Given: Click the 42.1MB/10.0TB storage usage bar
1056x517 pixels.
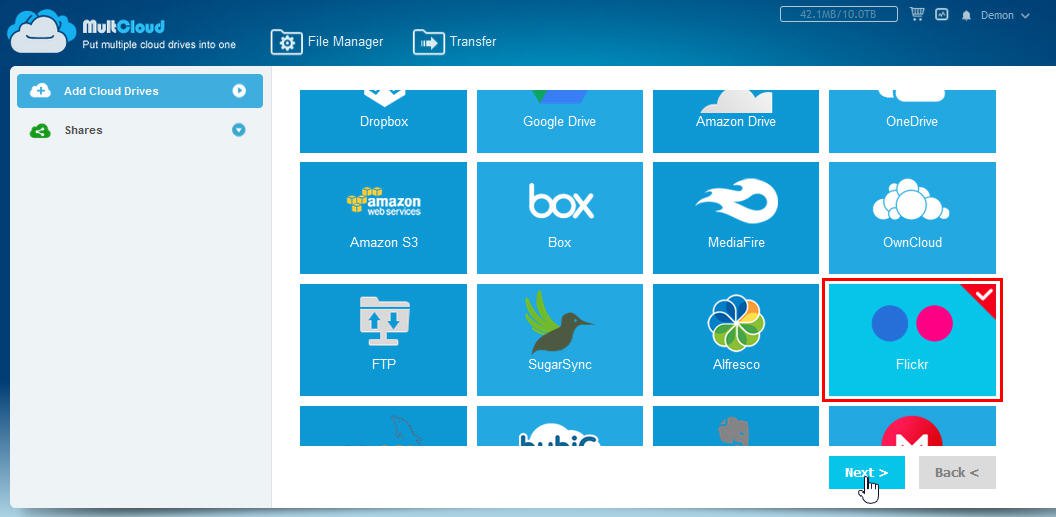Looking at the screenshot, I should [x=838, y=14].
